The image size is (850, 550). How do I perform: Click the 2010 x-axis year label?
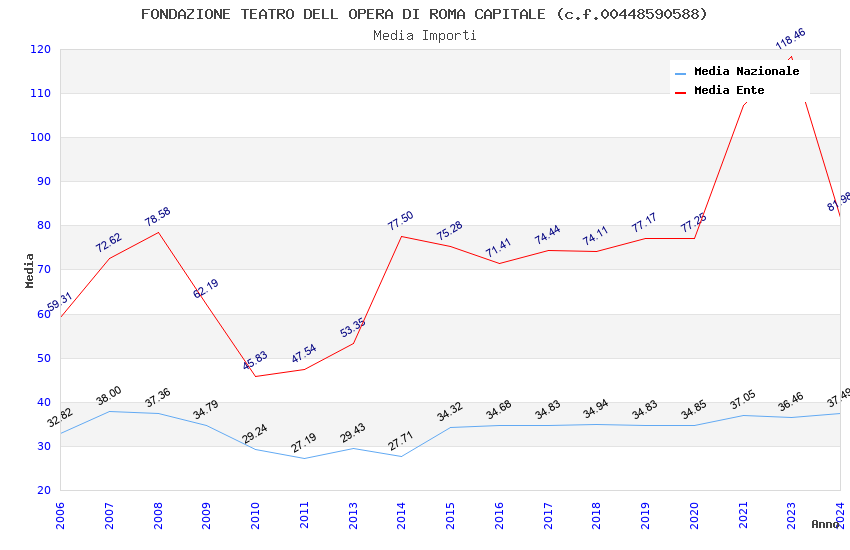coord(255,515)
